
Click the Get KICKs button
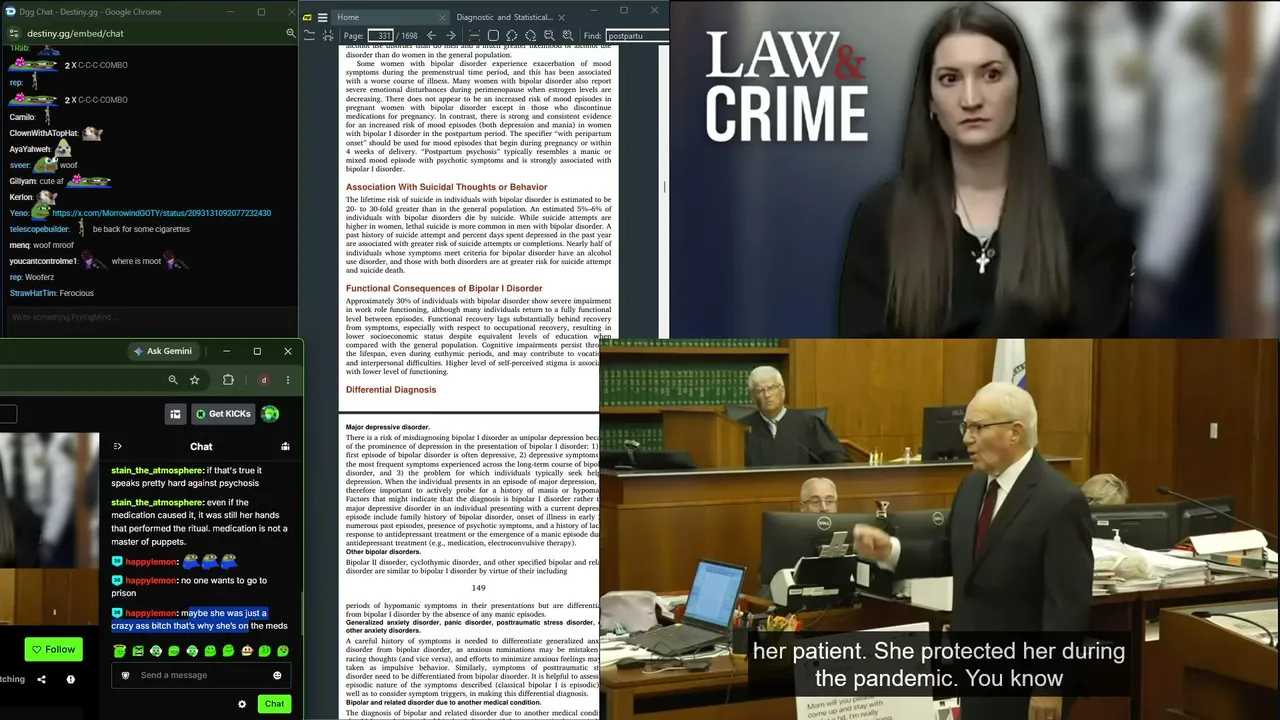point(223,414)
